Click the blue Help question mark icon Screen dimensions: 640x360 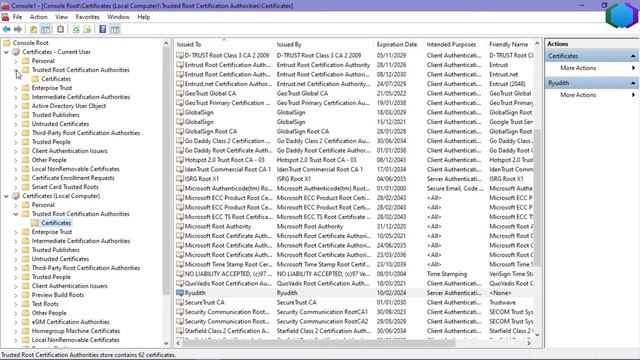(103, 29)
